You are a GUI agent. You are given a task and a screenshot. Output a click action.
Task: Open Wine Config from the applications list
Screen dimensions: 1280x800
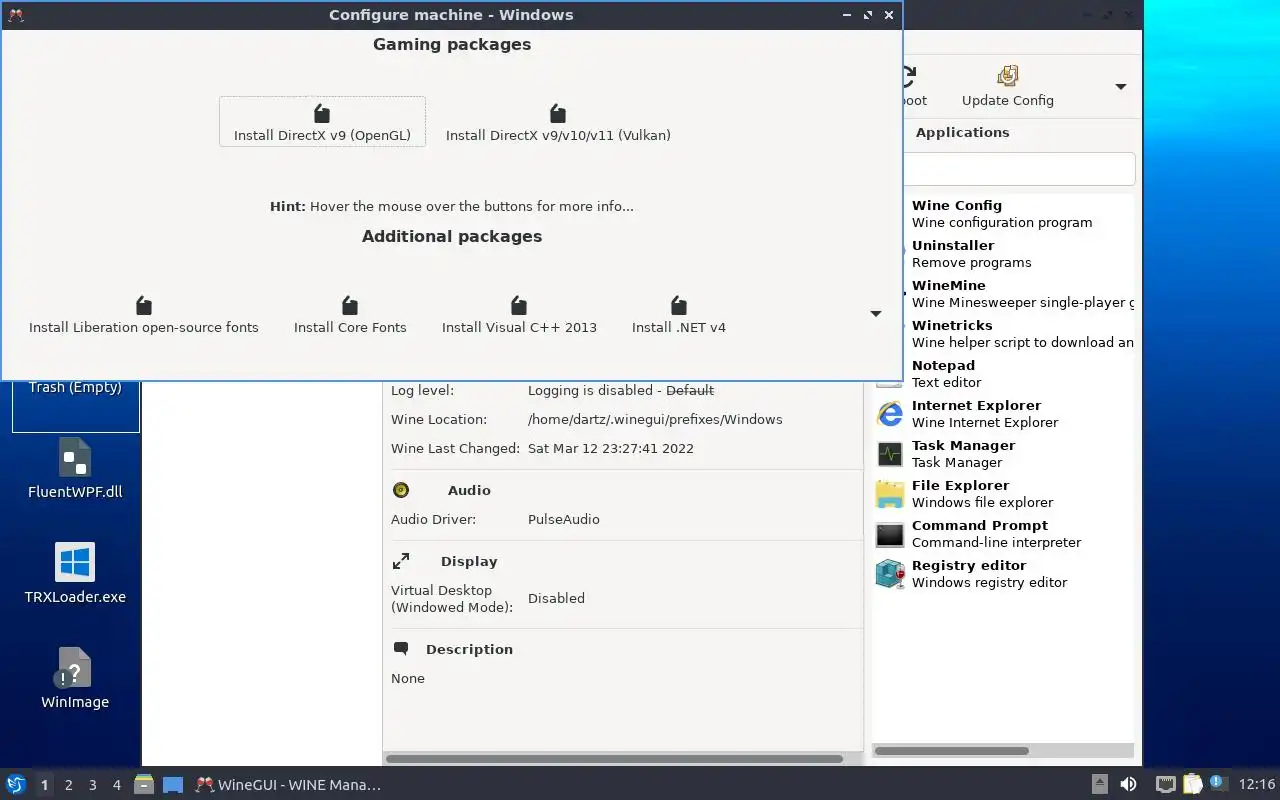[1005, 213]
